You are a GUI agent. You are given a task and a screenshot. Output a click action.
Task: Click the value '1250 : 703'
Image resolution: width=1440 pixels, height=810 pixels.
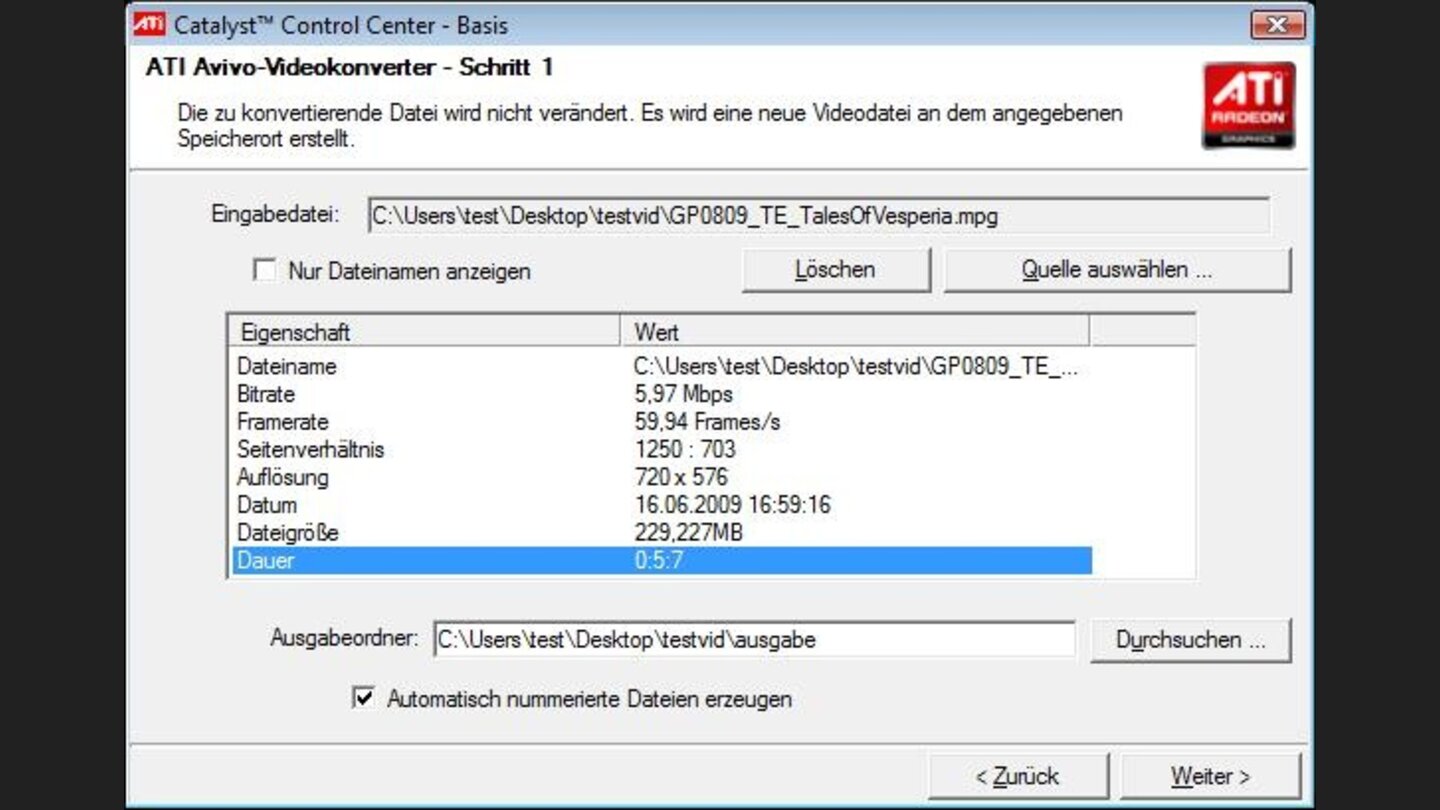[685, 449]
